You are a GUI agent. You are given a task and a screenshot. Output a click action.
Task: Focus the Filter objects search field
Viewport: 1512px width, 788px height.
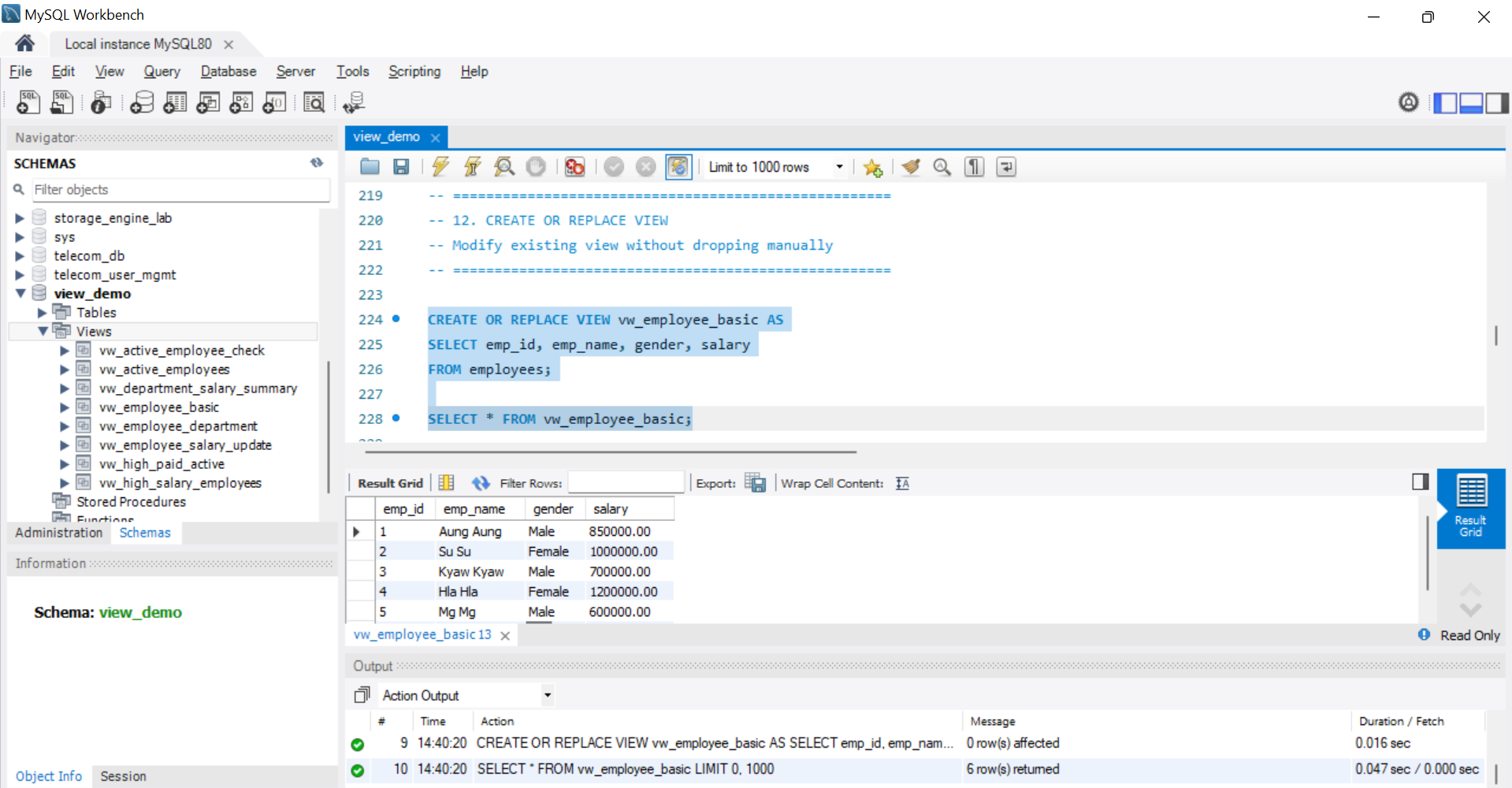(x=180, y=190)
